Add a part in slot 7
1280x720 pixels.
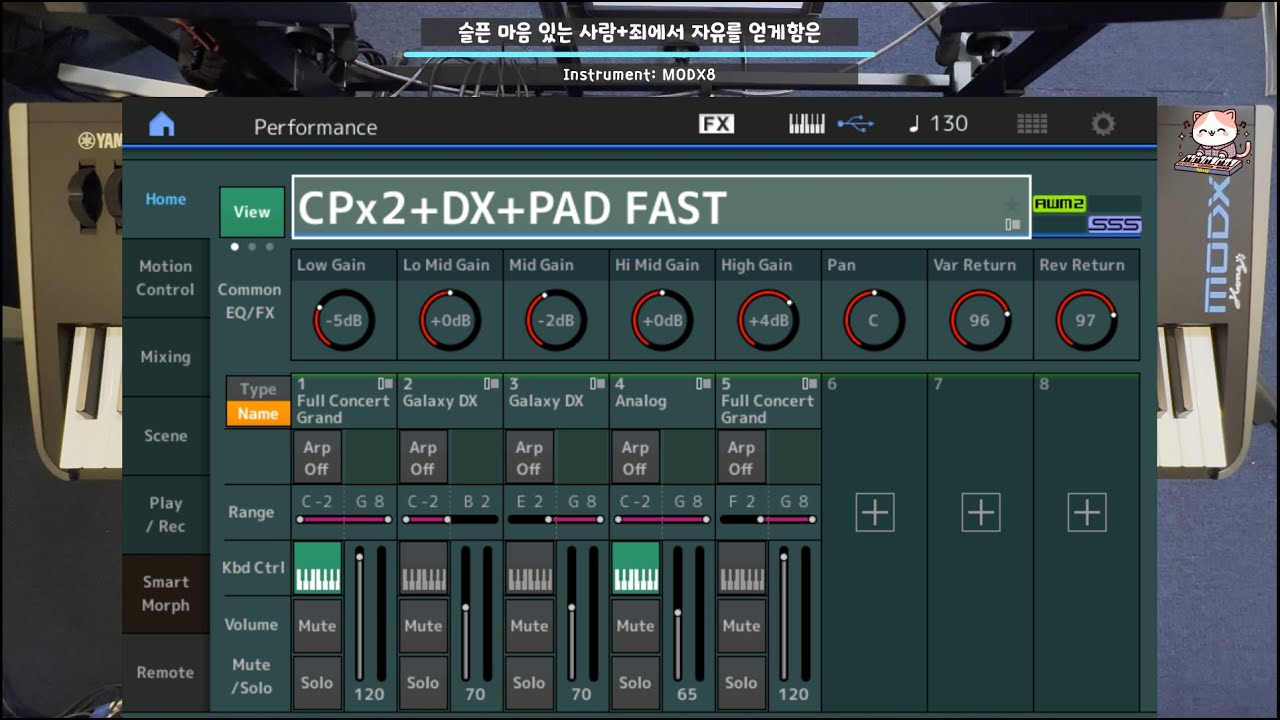(x=980, y=512)
